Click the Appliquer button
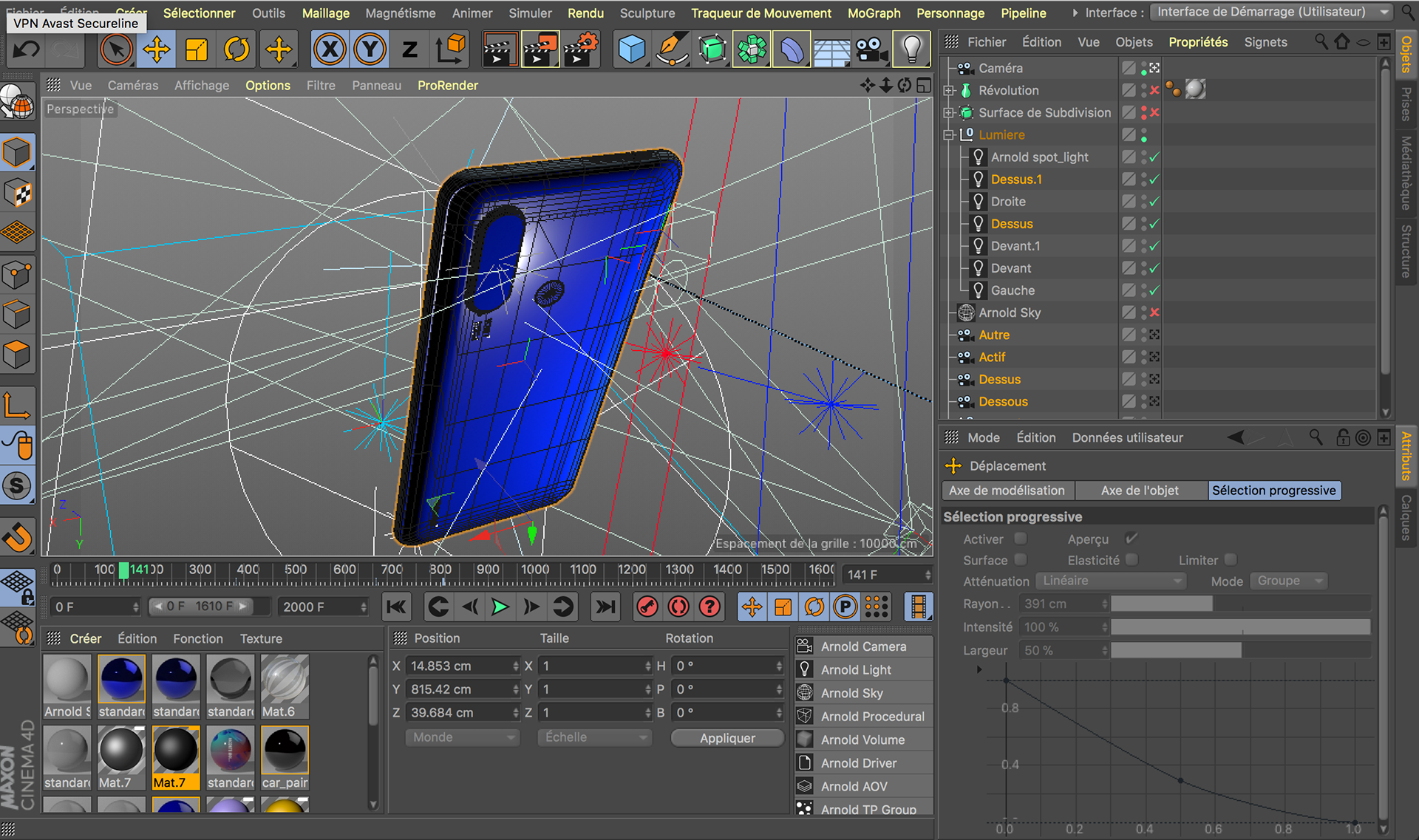Viewport: 1419px width, 840px height. click(727, 738)
